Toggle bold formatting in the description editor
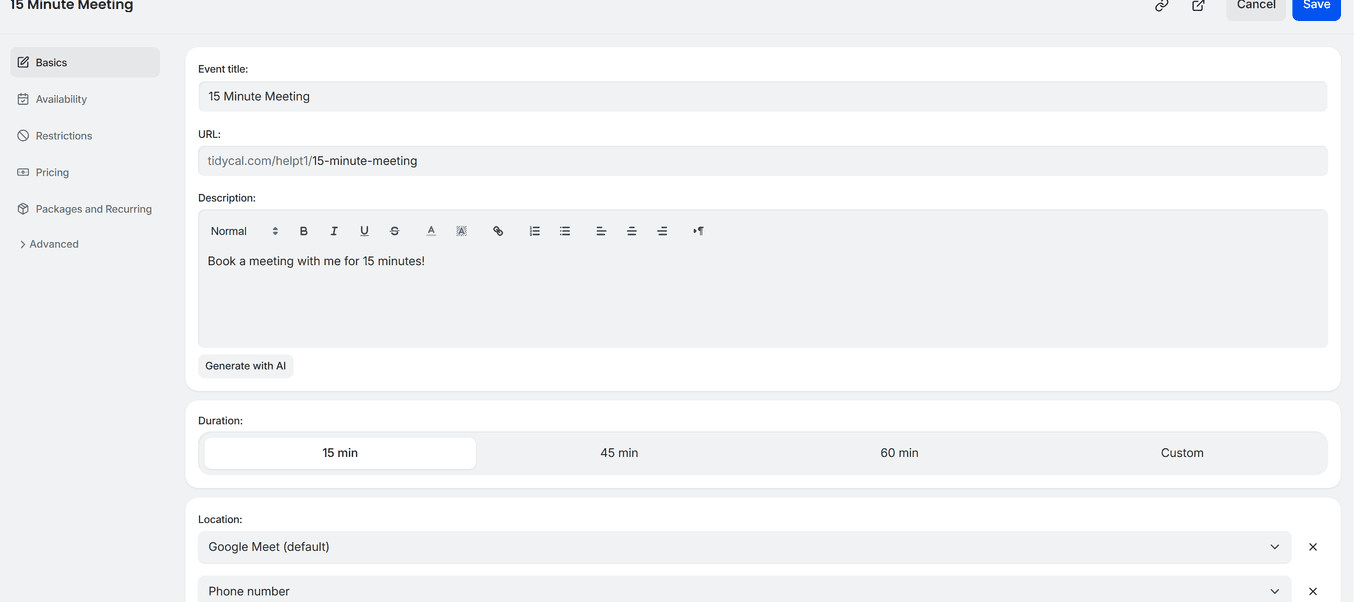This screenshot has width=1360, height=602. [x=304, y=231]
